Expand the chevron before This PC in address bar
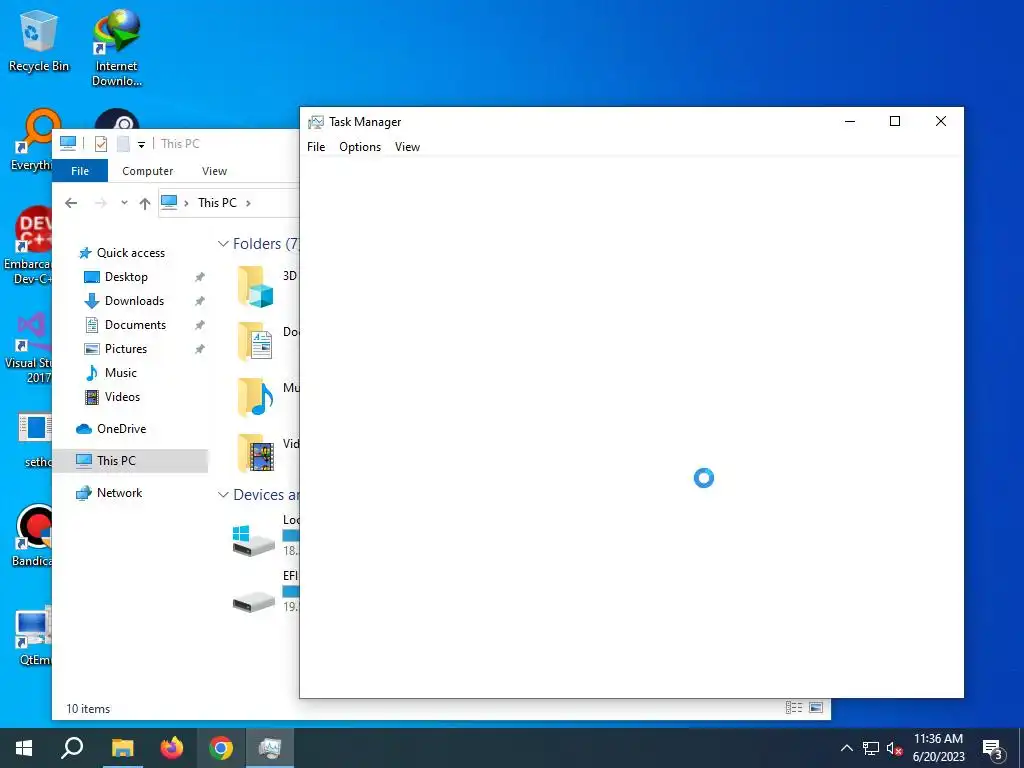1024x768 pixels. click(x=186, y=203)
